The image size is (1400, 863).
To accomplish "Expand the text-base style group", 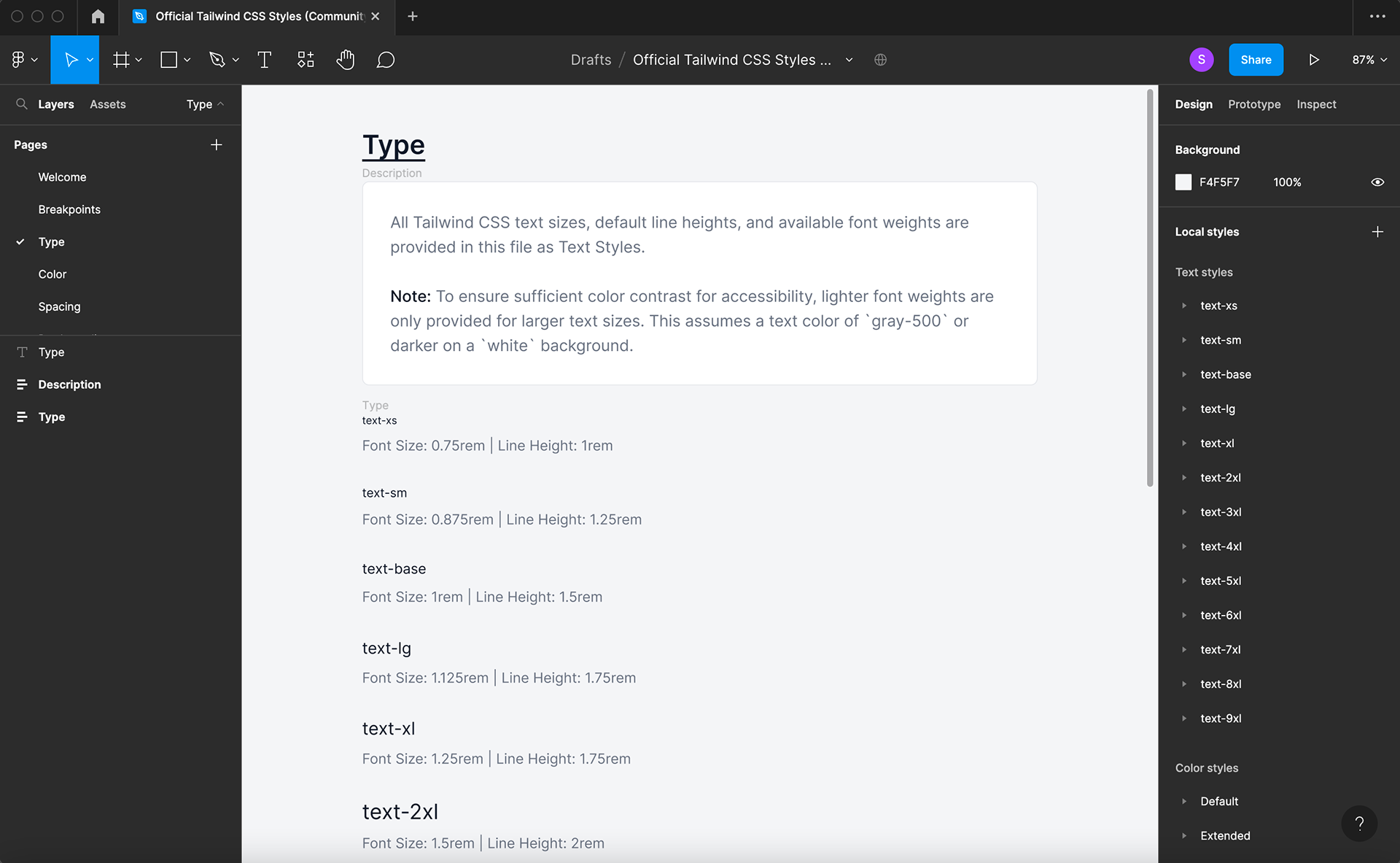I will (x=1184, y=374).
